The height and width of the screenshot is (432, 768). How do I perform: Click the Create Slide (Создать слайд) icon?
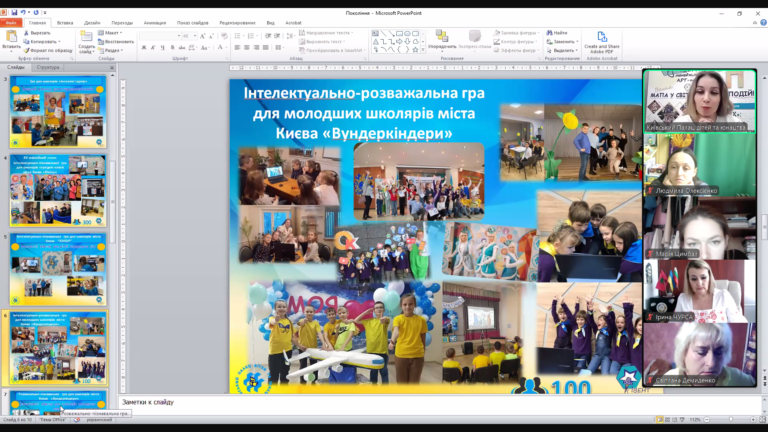click(x=87, y=38)
